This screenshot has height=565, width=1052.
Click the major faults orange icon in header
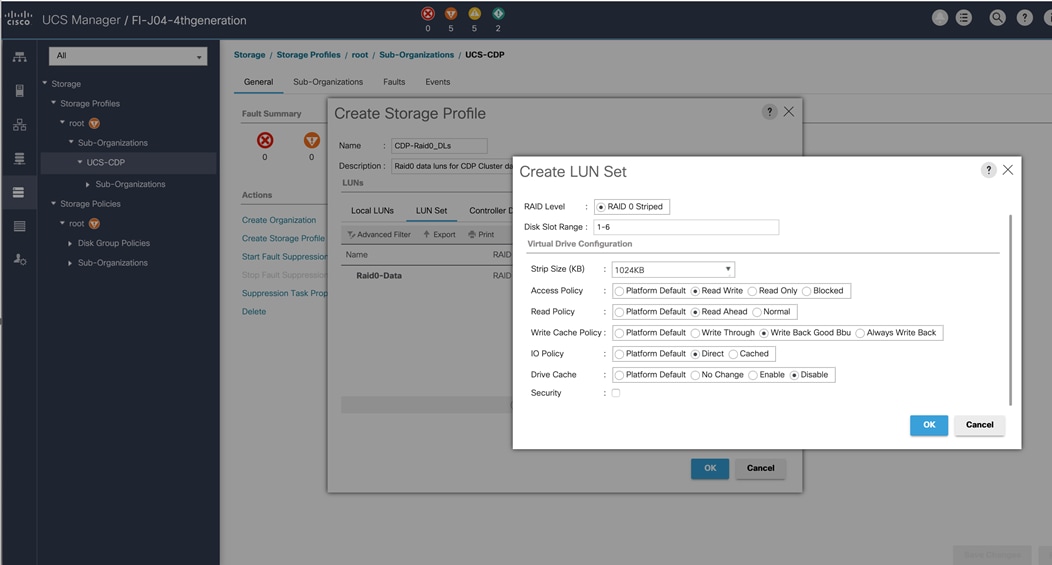click(x=451, y=13)
